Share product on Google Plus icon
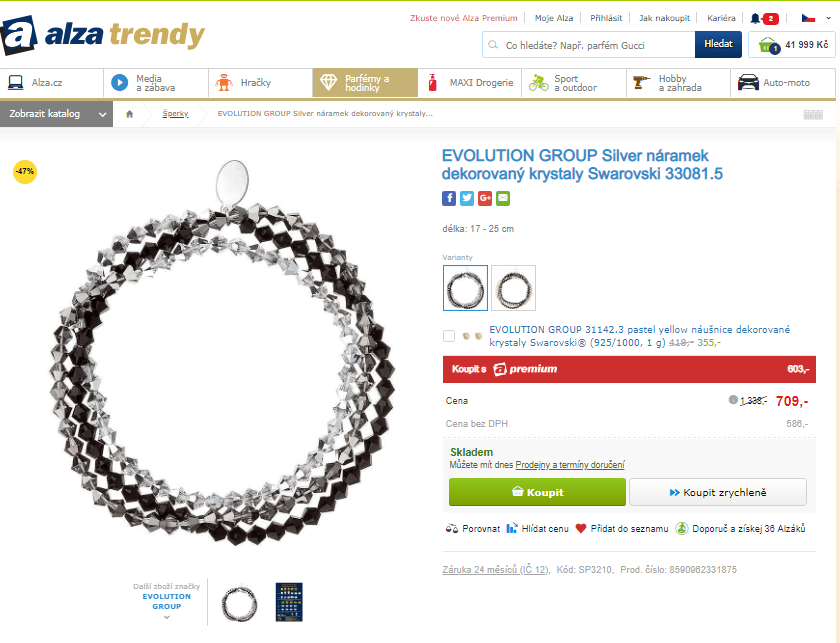This screenshot has width=840, height=643. point(485,198)
